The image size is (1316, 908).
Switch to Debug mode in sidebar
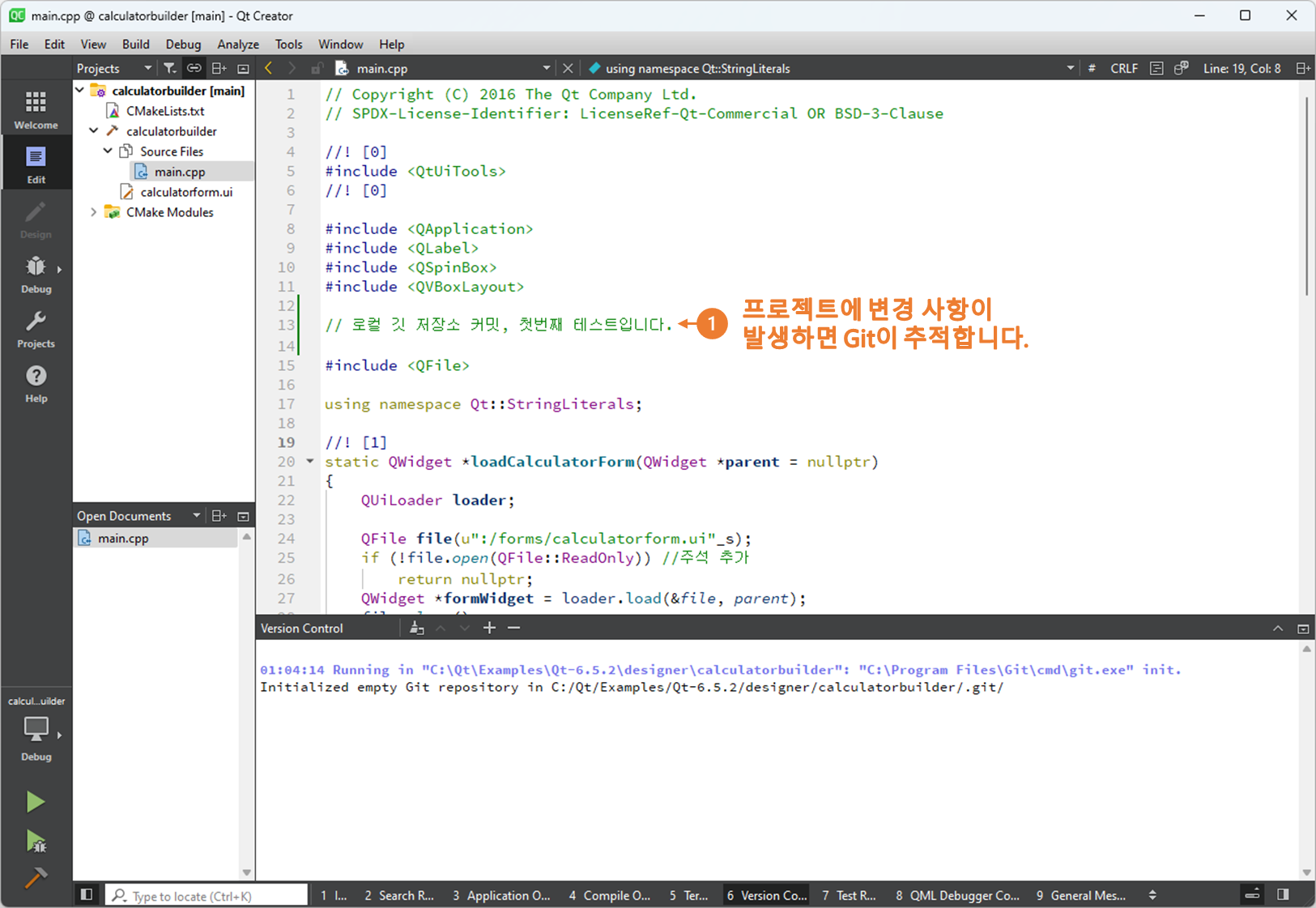pyautogui.click(x=36, y=274)
